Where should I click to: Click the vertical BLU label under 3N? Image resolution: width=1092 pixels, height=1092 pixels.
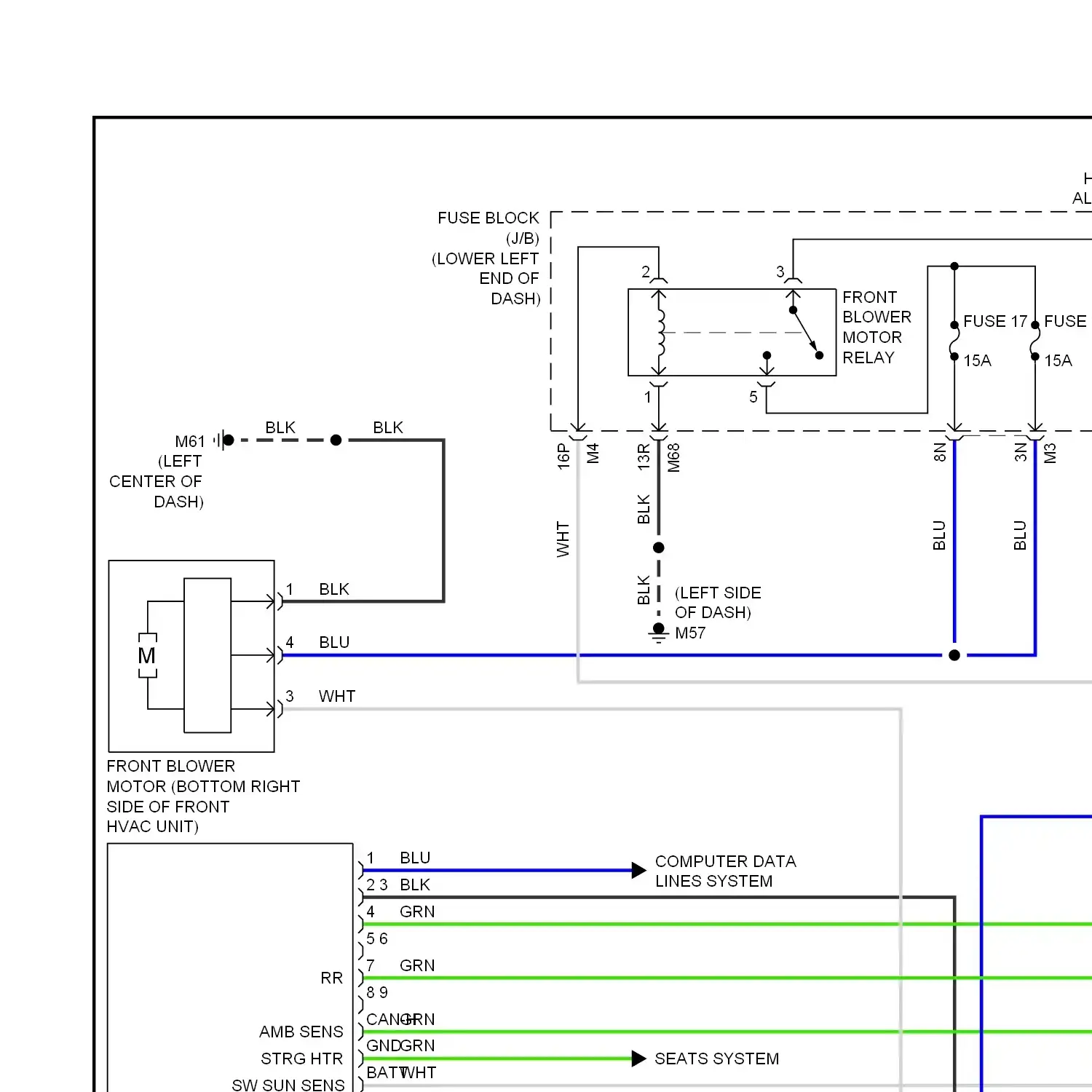tap(1020, 535)
